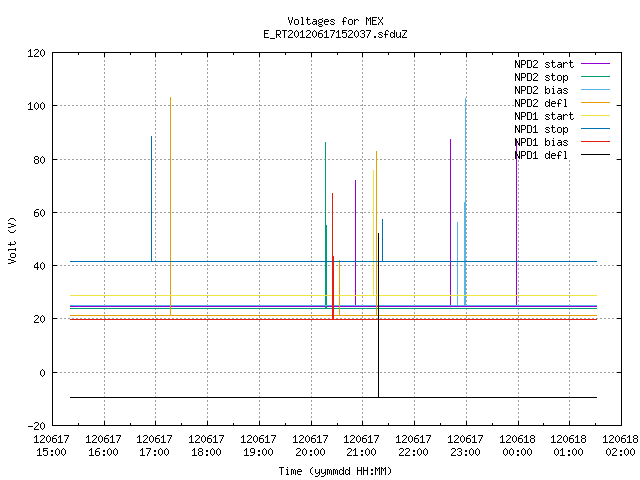The height and width of the screenshot is (480, 640).
Task: Click the 'NPD1 stop' legend label
Action: [x=541, y=129]
